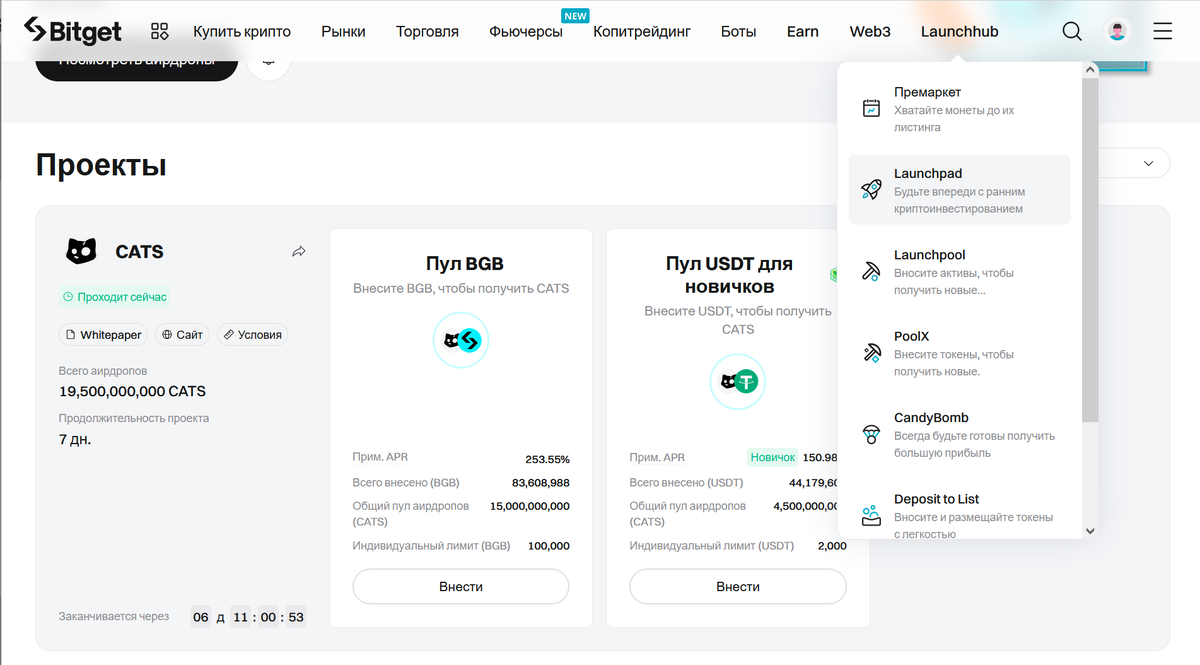Image resolution: width=1200 pixels, height=665 pixels.
Task: Click the Premarket calendar icon
Action: point(872,108)
